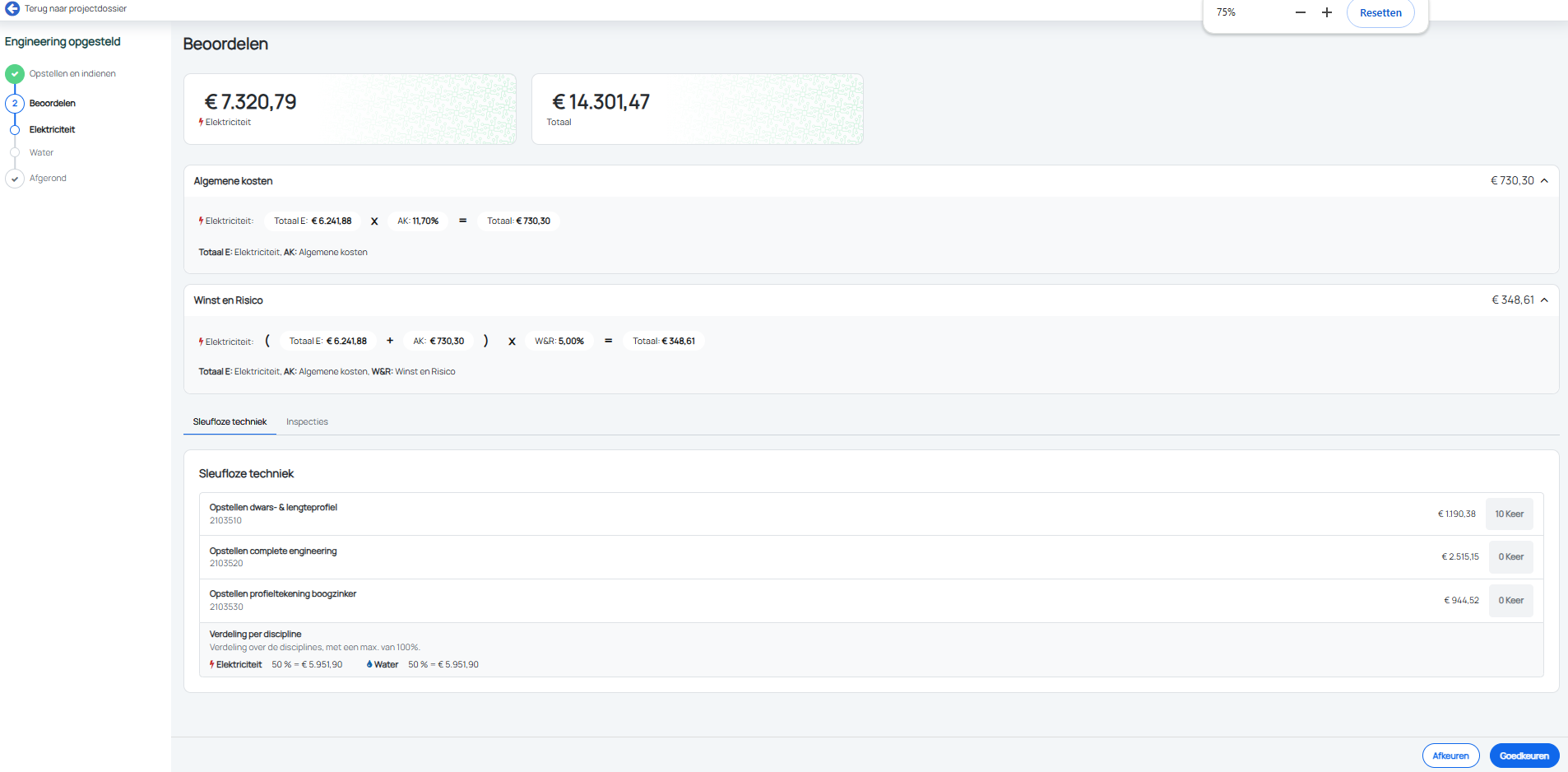Open 'Terug naar projectdossier' link

(76, 8)
